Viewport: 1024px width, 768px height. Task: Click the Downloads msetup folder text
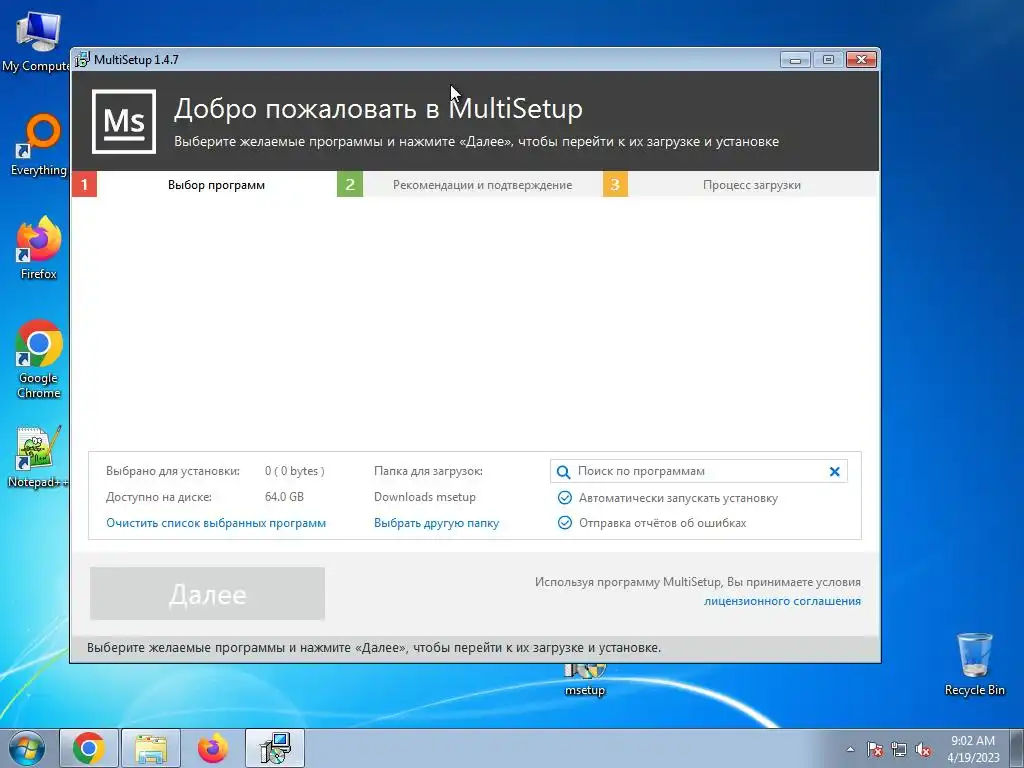424,497
